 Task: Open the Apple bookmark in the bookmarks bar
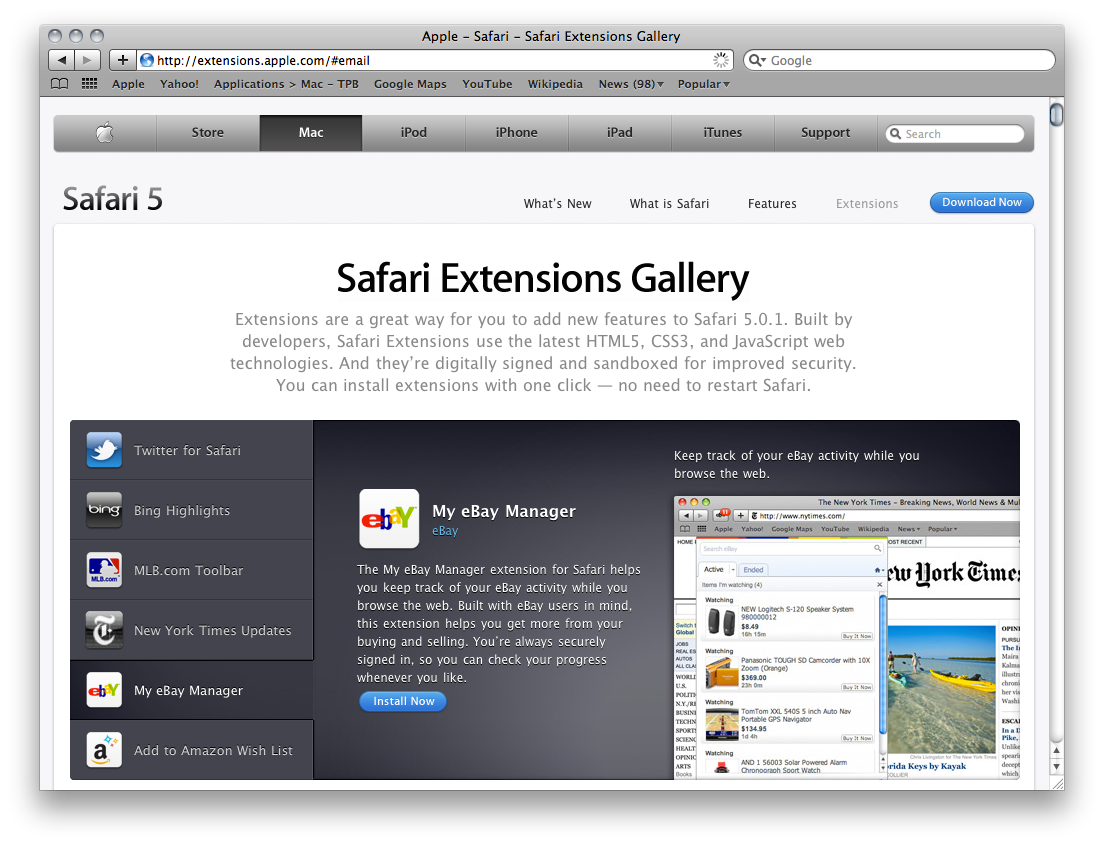click(x=128, y=84)
